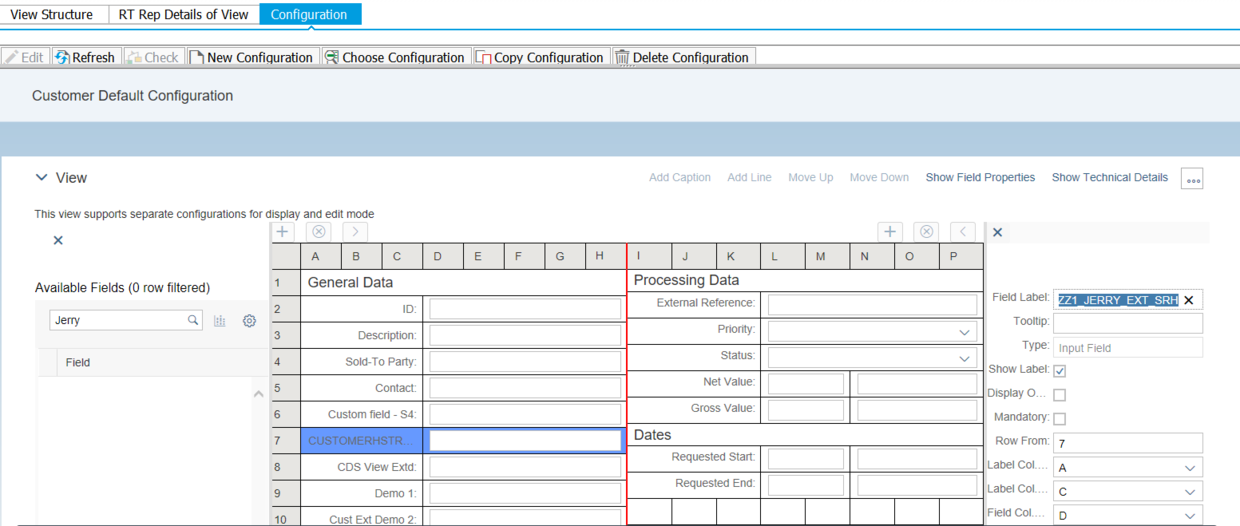Uncheck the Show Label checkbox

tap(1060, 370)
